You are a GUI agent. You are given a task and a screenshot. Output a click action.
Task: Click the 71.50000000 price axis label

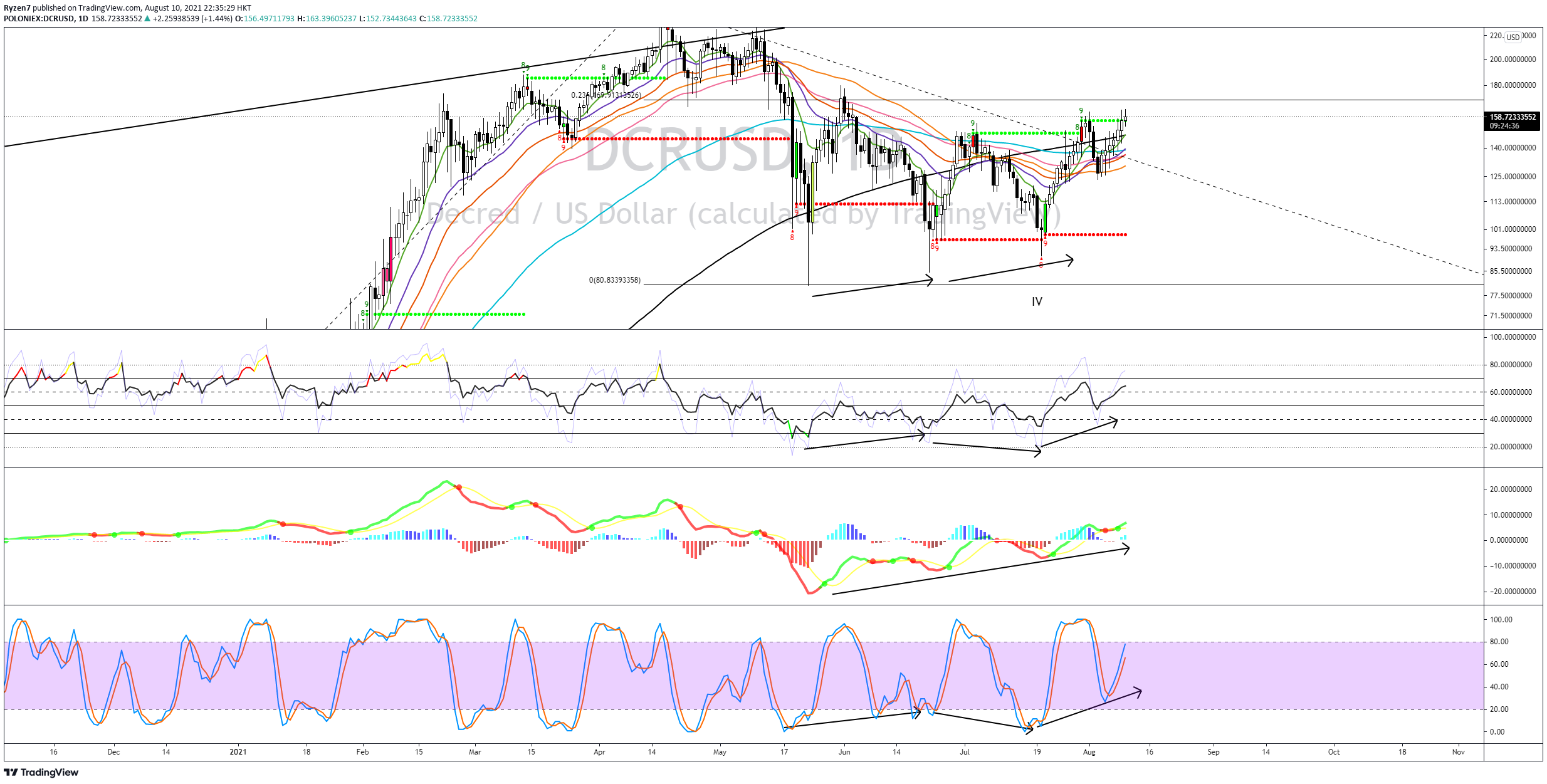point(1511,316)
